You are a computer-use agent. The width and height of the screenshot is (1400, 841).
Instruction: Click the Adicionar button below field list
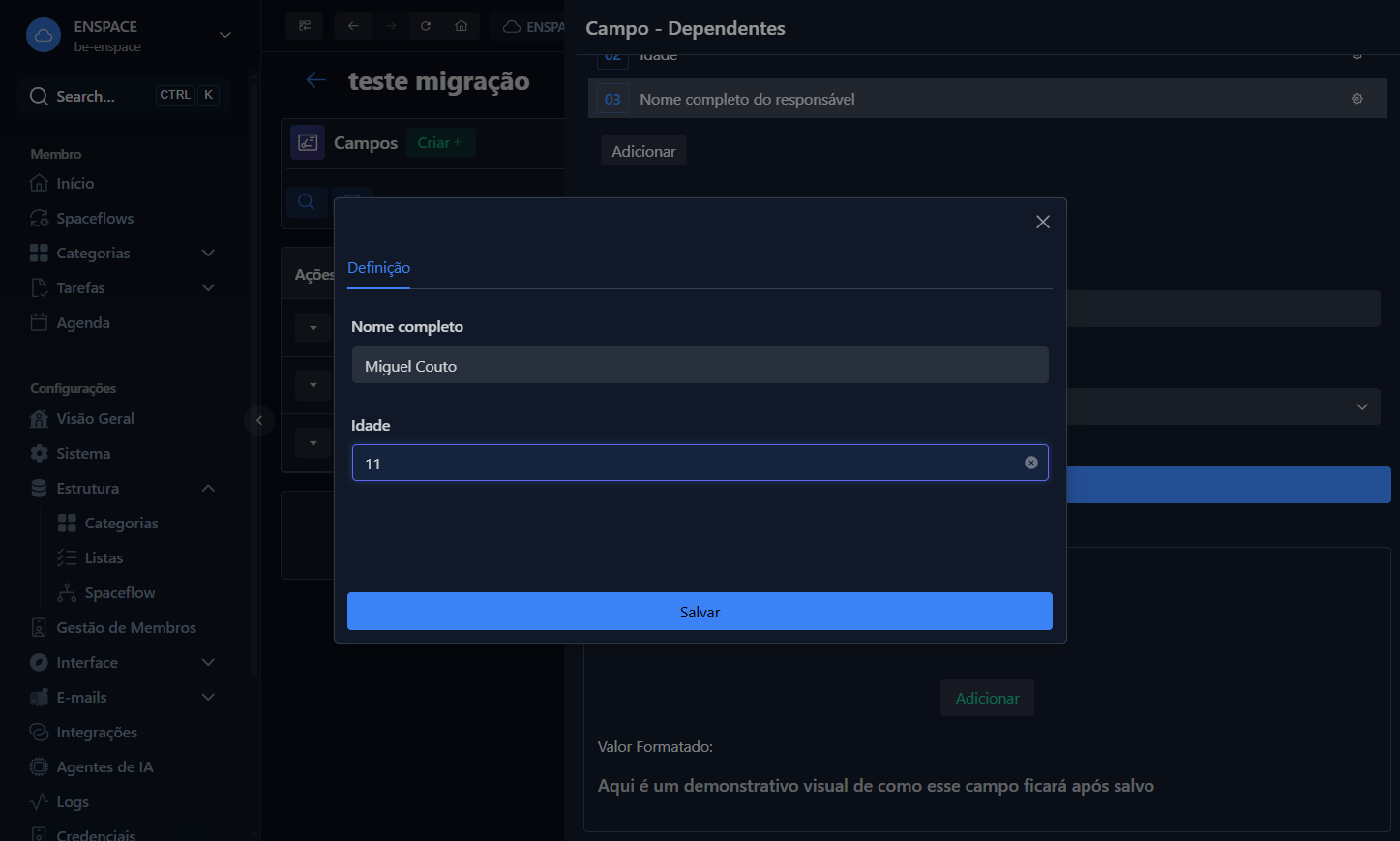click(643, 151)
